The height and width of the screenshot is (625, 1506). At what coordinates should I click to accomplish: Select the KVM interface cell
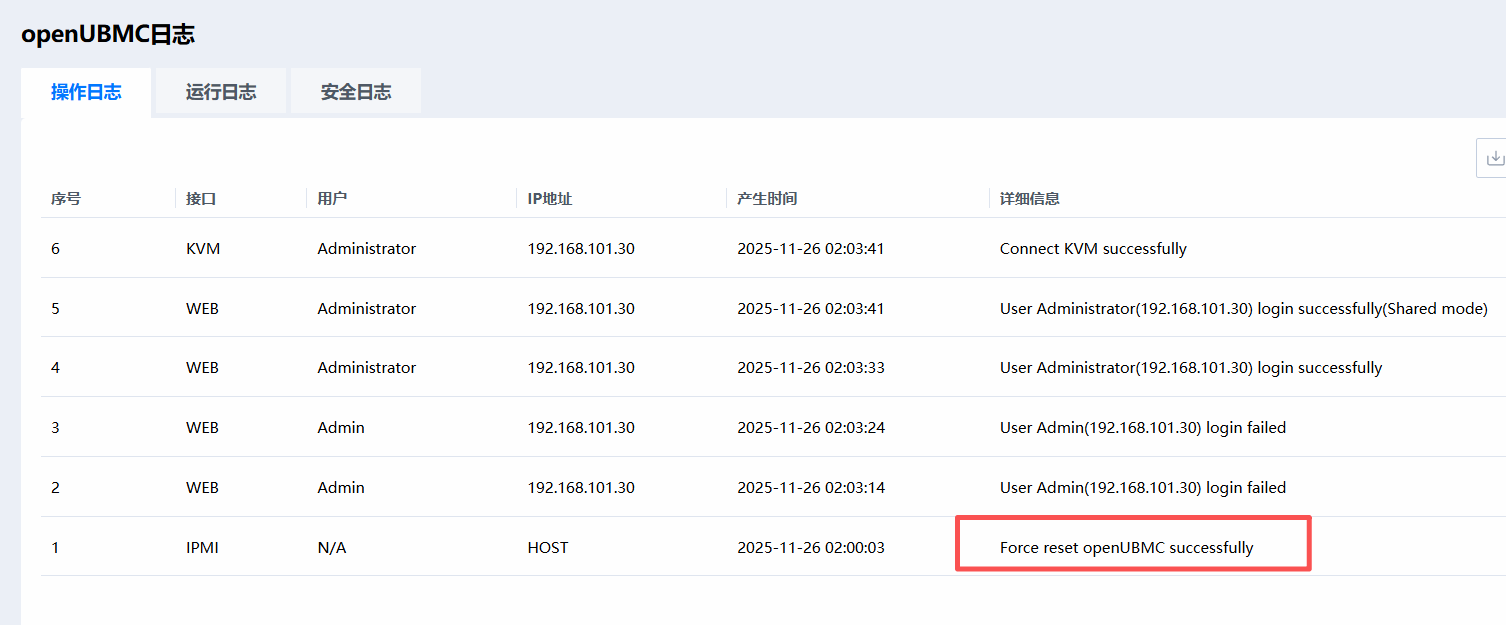203,248
